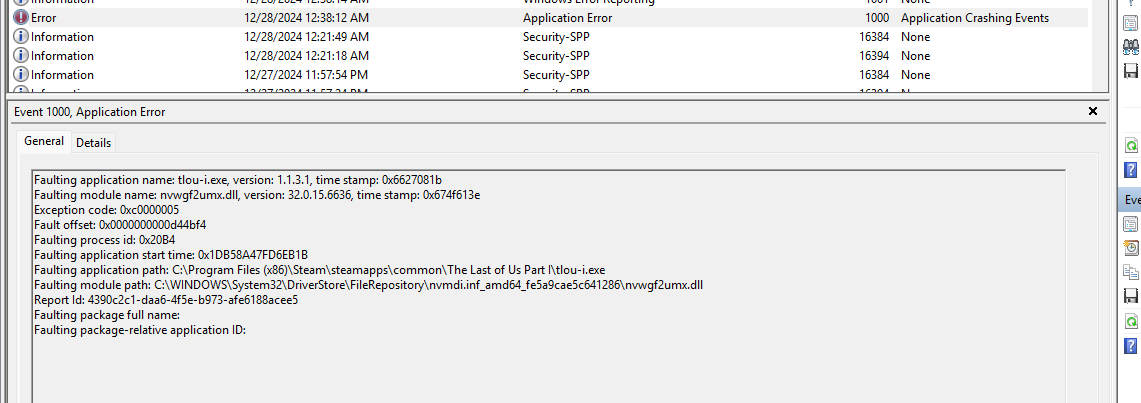Select Information event from 12/27/2024 11:57:54 PM
1141x403 pixels.
point(550,74)
